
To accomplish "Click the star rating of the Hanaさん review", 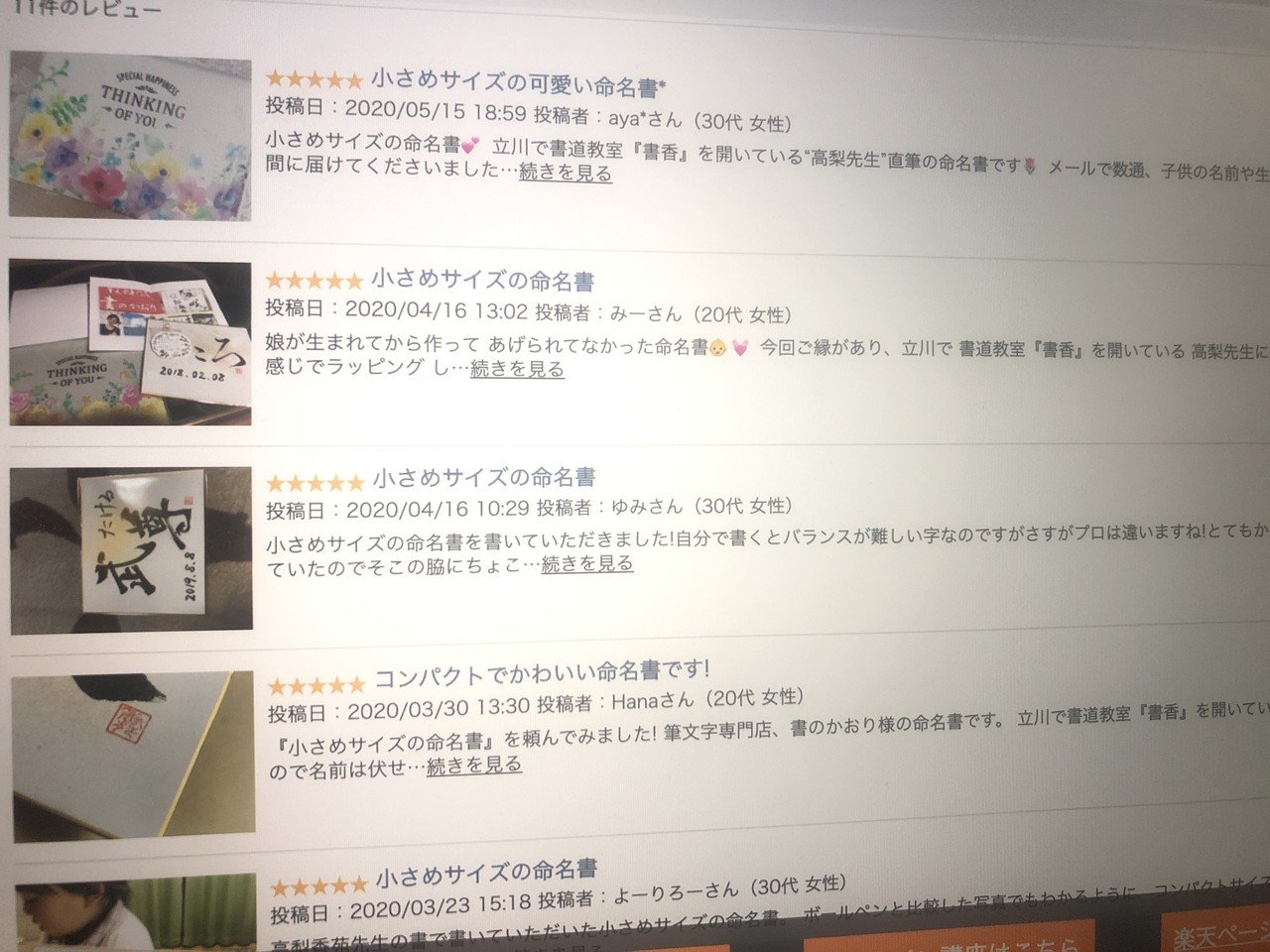I will 317,685.
